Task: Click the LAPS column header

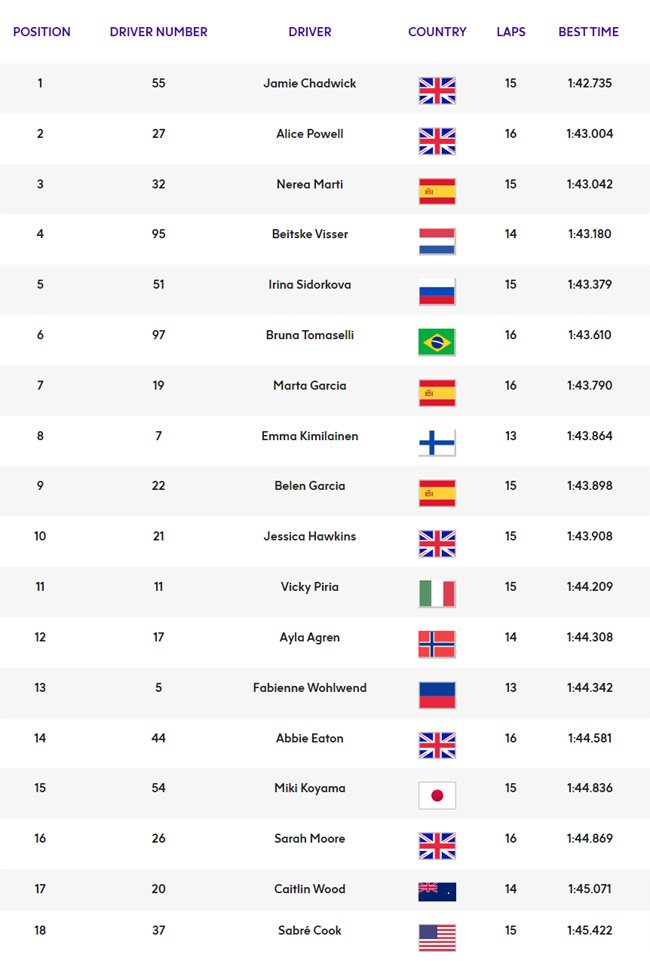Action: click(511, 32)
